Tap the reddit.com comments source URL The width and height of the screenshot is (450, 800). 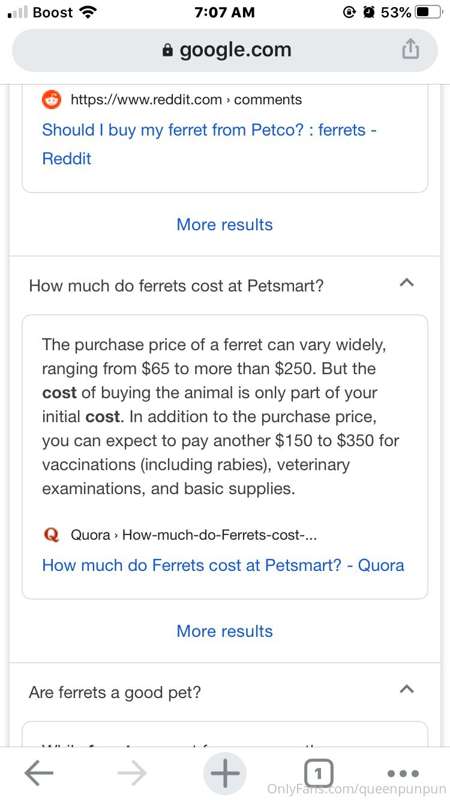coord(186,99)
